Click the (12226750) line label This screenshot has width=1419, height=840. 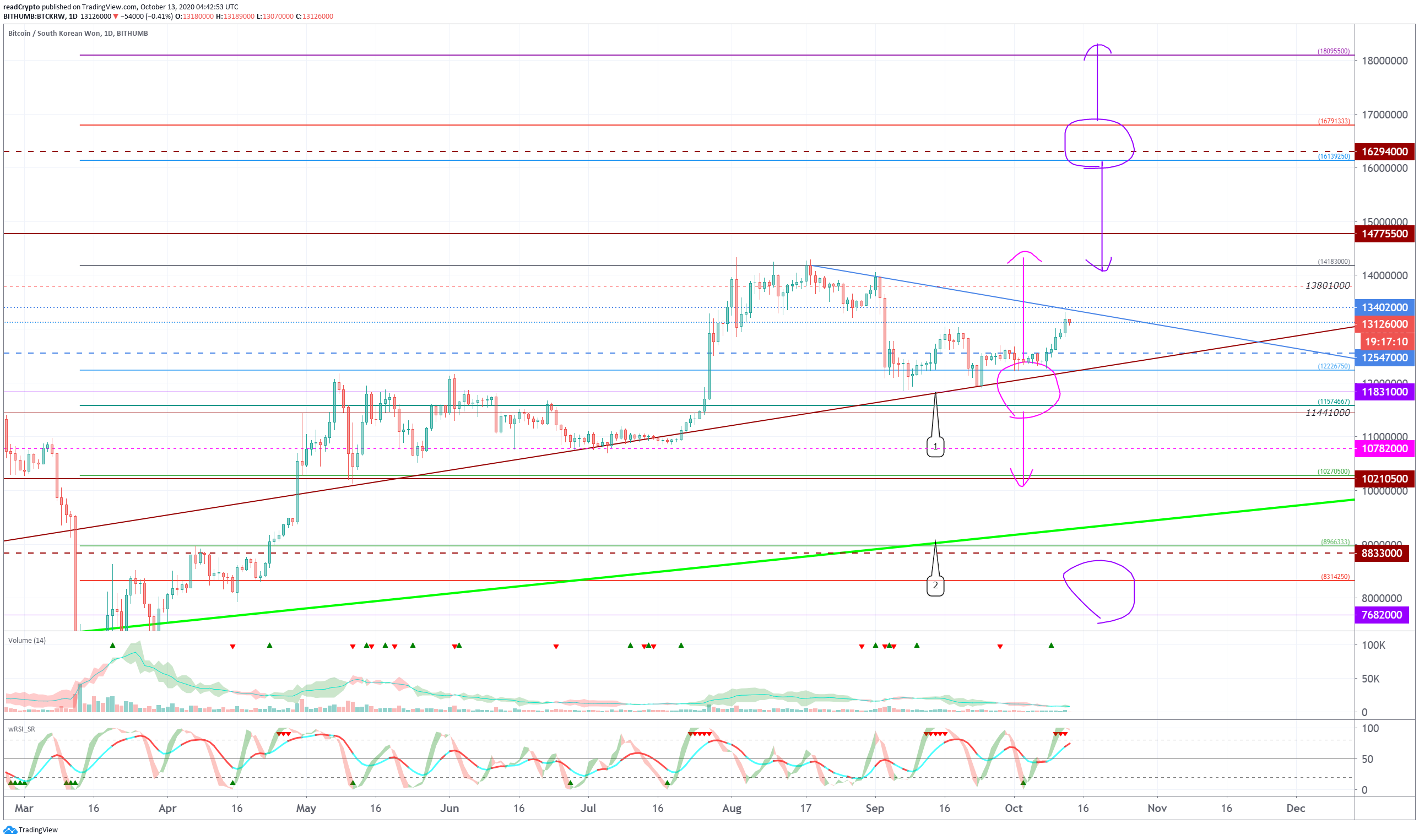click(1334, 366)
